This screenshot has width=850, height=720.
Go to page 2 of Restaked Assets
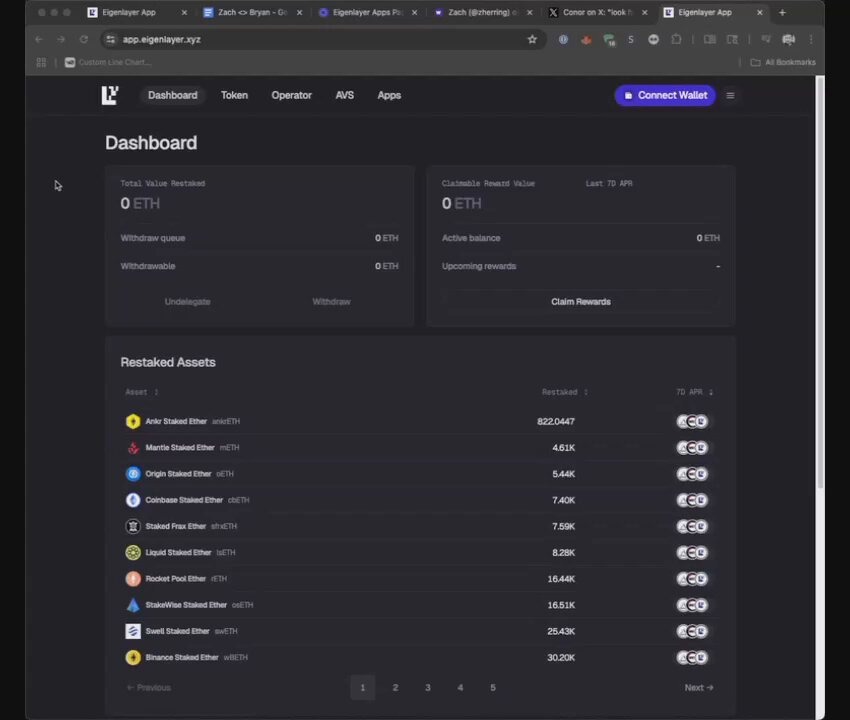(395, 687)
